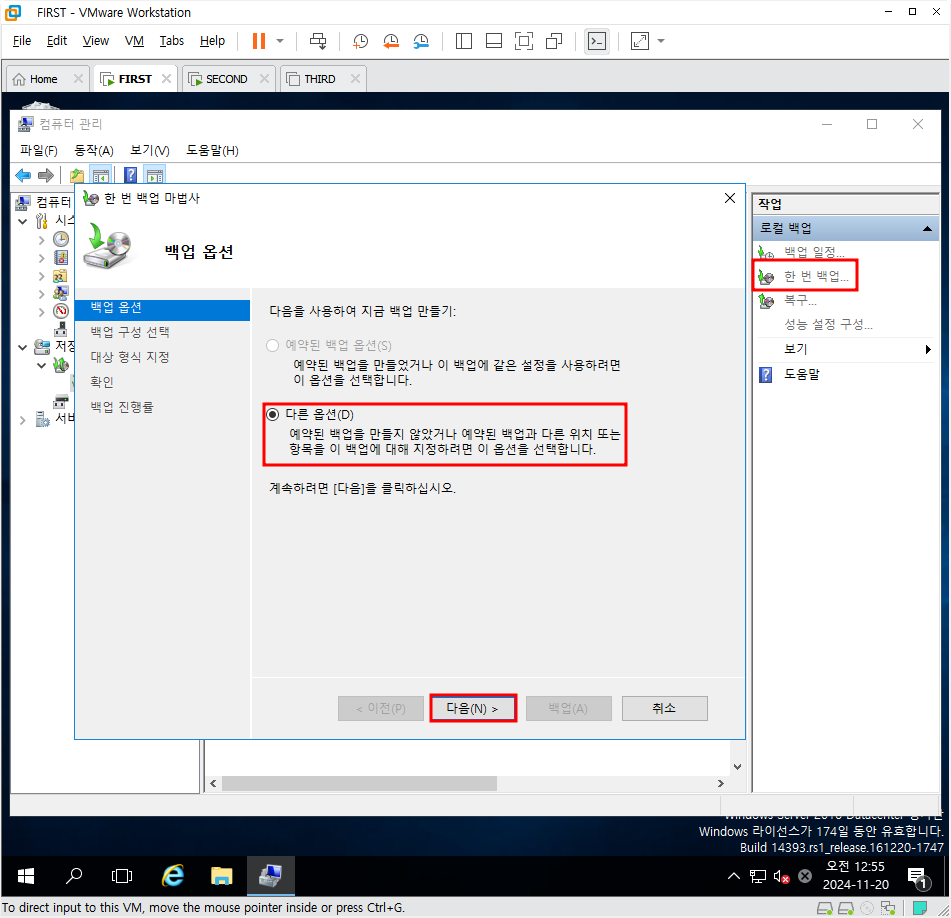Toggle the thumbnail bar icon

pyautogui.click(x=494, y=41)
